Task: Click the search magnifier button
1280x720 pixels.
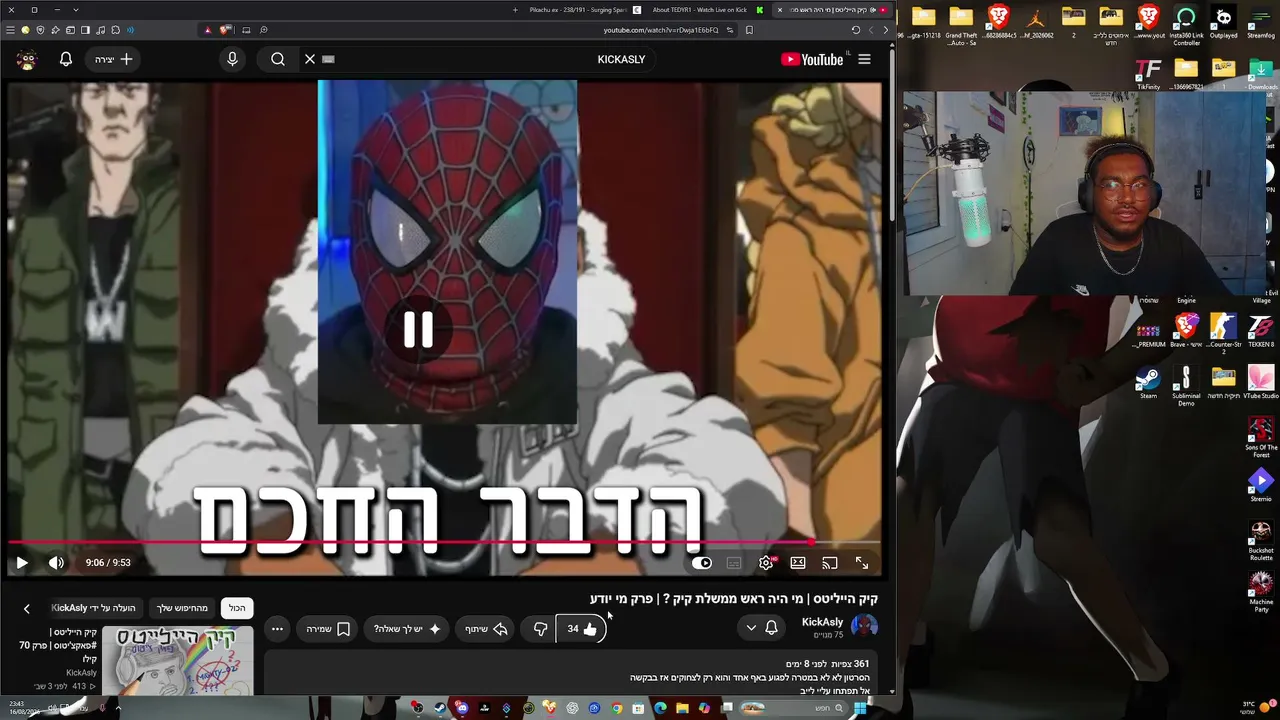Action: 278,59
